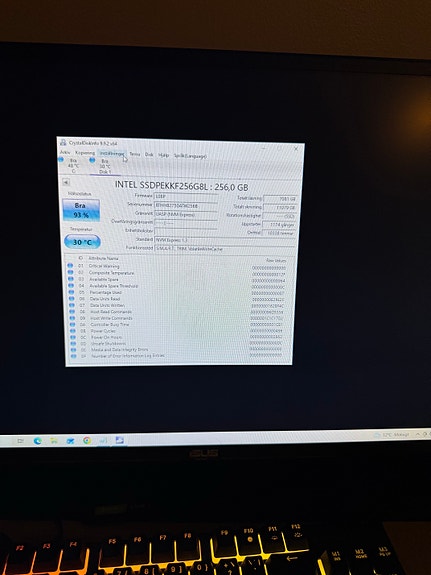Click the serial number value field
This screenshot has height=575, width=431.
pyautogui.click(x=186, y=206)
